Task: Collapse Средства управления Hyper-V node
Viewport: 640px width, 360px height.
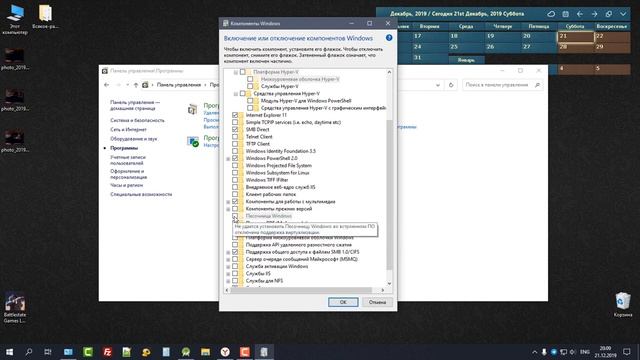Action: tap(236, 94)
